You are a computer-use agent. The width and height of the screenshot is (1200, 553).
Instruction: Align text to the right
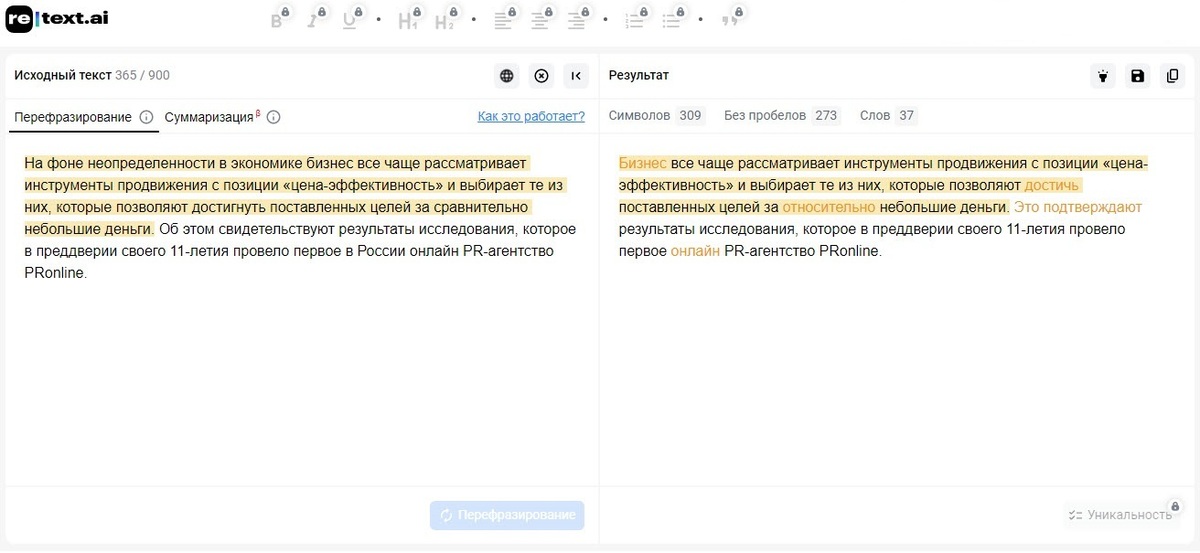pos(576,21)
